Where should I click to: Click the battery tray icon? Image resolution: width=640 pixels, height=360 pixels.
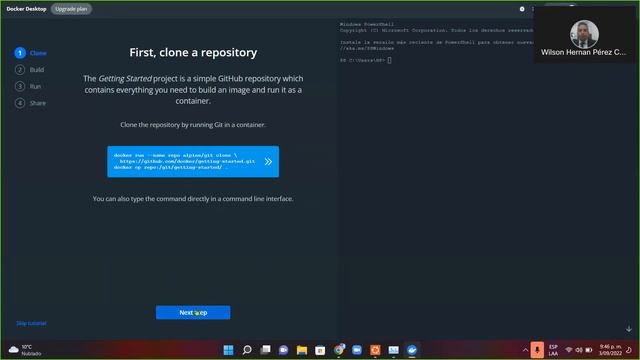coord(589,350)
